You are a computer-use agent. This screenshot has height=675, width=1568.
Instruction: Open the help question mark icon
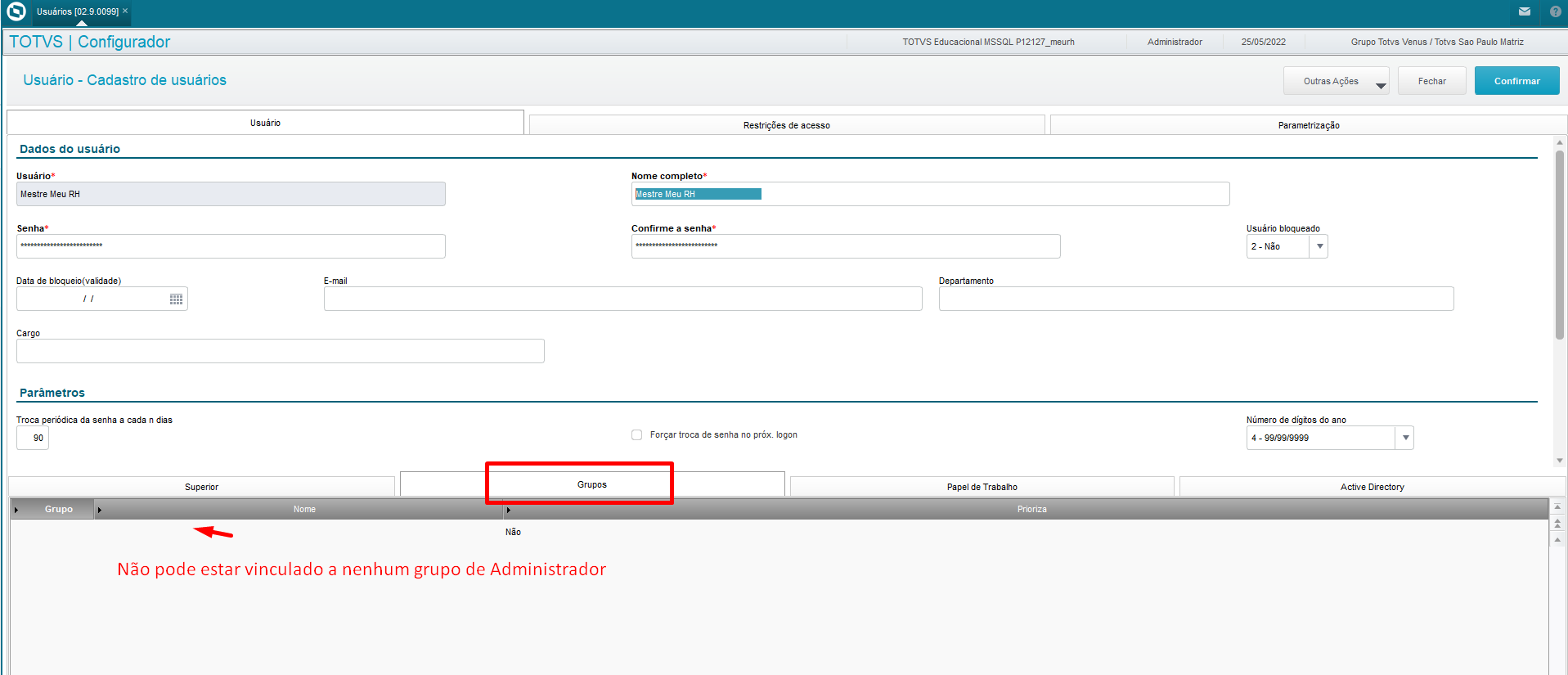click(x=1555, y=11)
